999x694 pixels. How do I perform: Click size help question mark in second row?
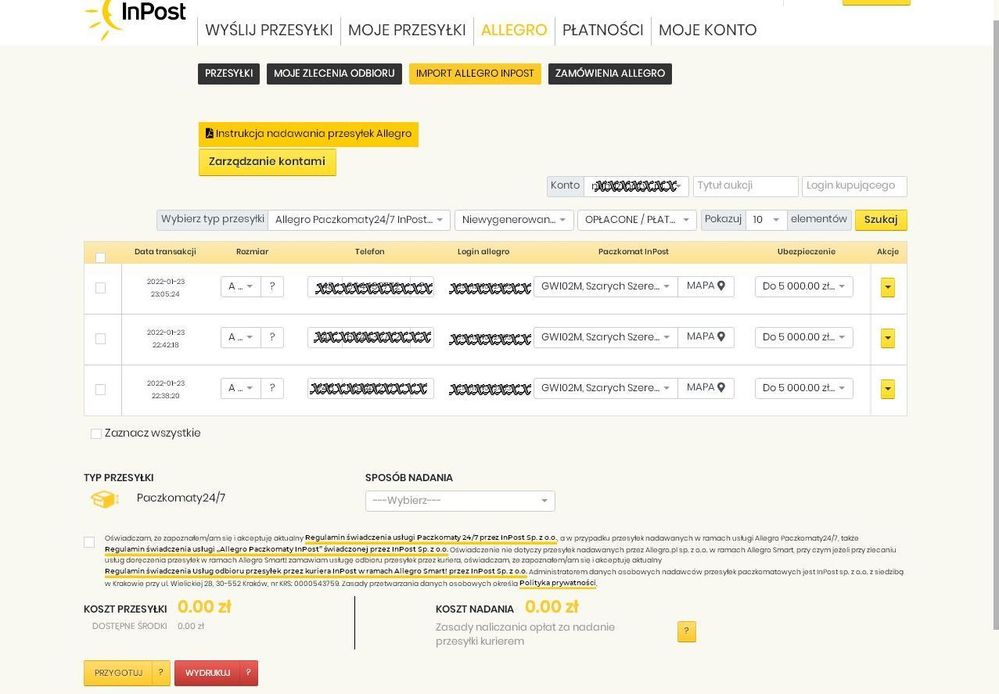coord(272,338)
